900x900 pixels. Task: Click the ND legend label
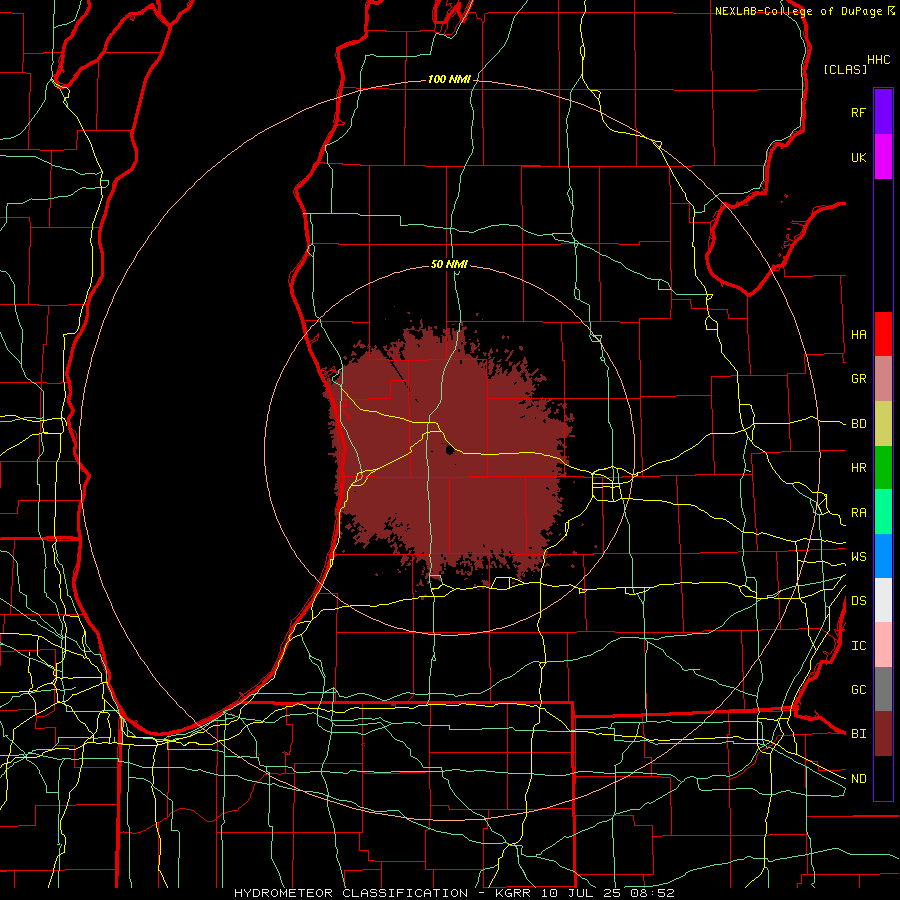(x=858, y=779)
